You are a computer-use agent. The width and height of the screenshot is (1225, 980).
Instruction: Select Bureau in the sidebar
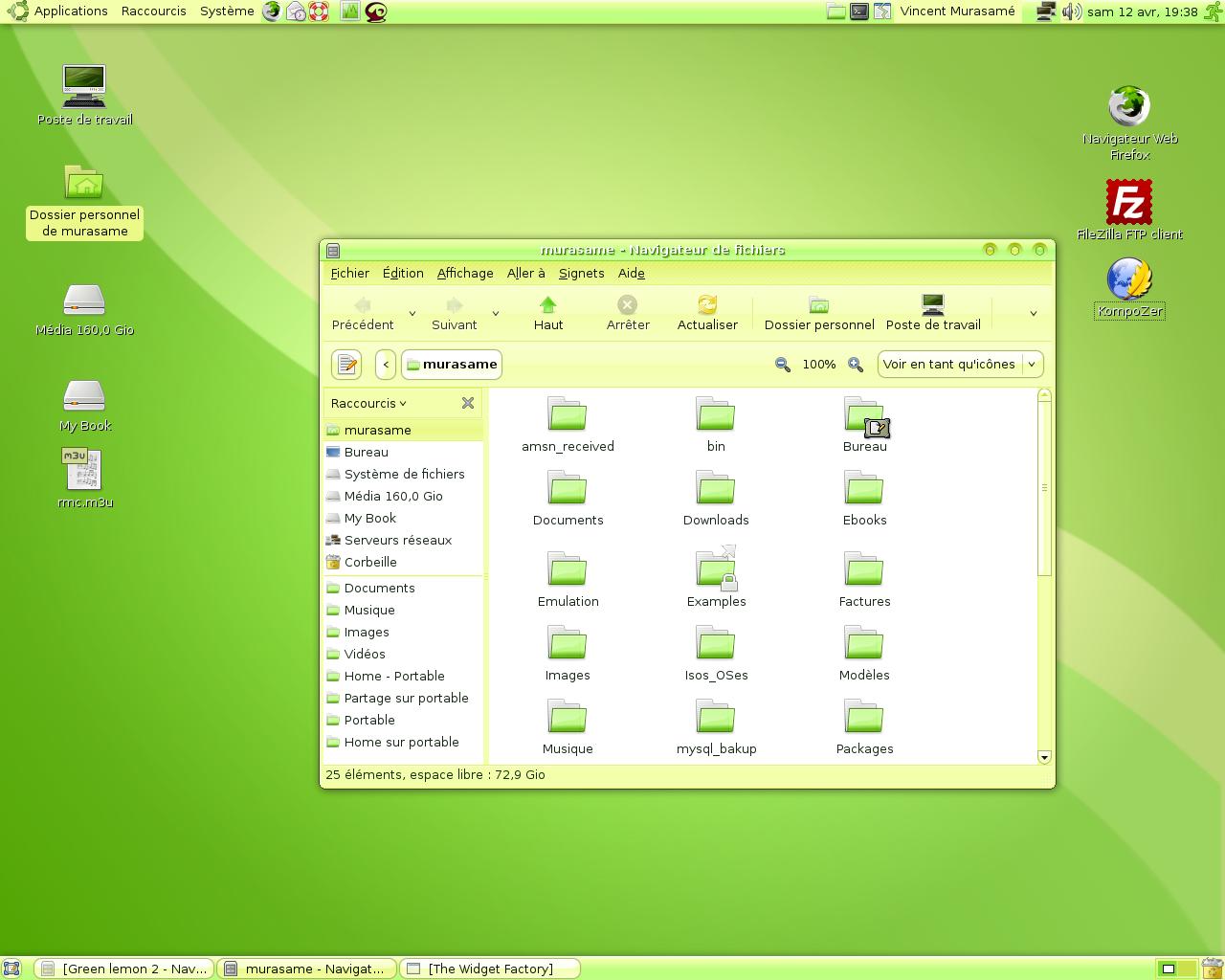tap(403, 452)
